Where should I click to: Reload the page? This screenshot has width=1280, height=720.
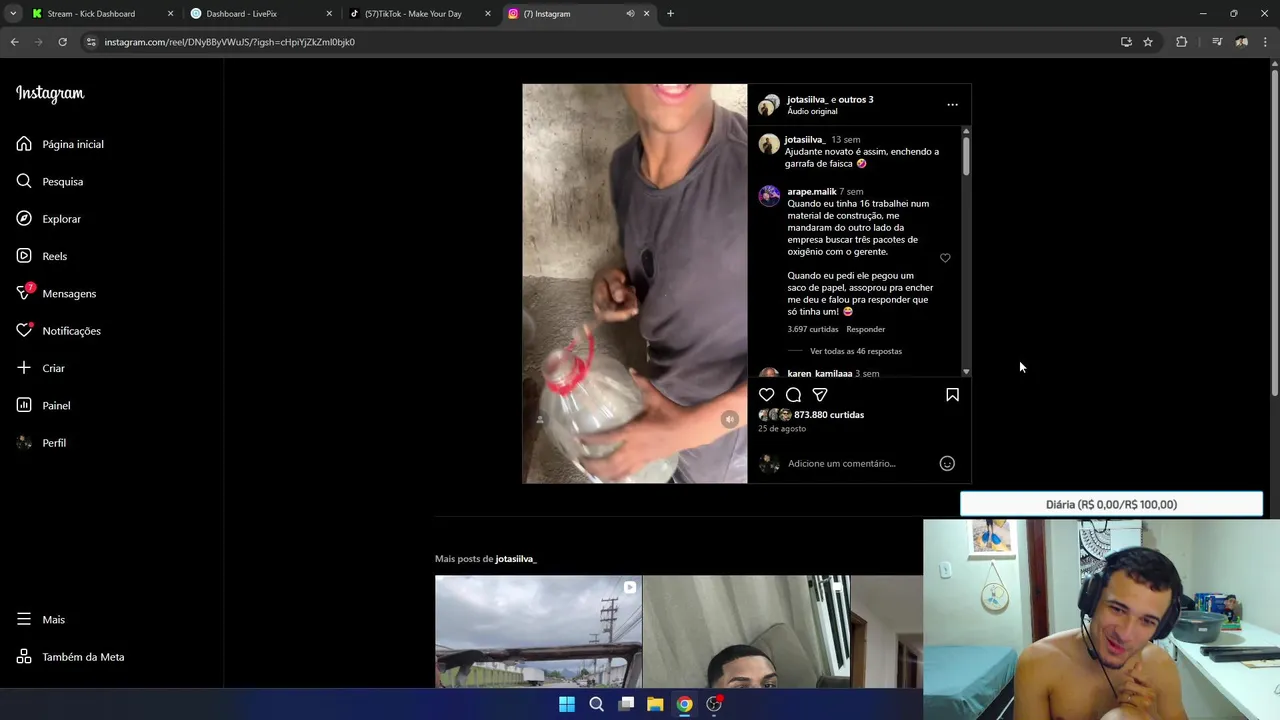pyautogui.click(x=62, y=42)
